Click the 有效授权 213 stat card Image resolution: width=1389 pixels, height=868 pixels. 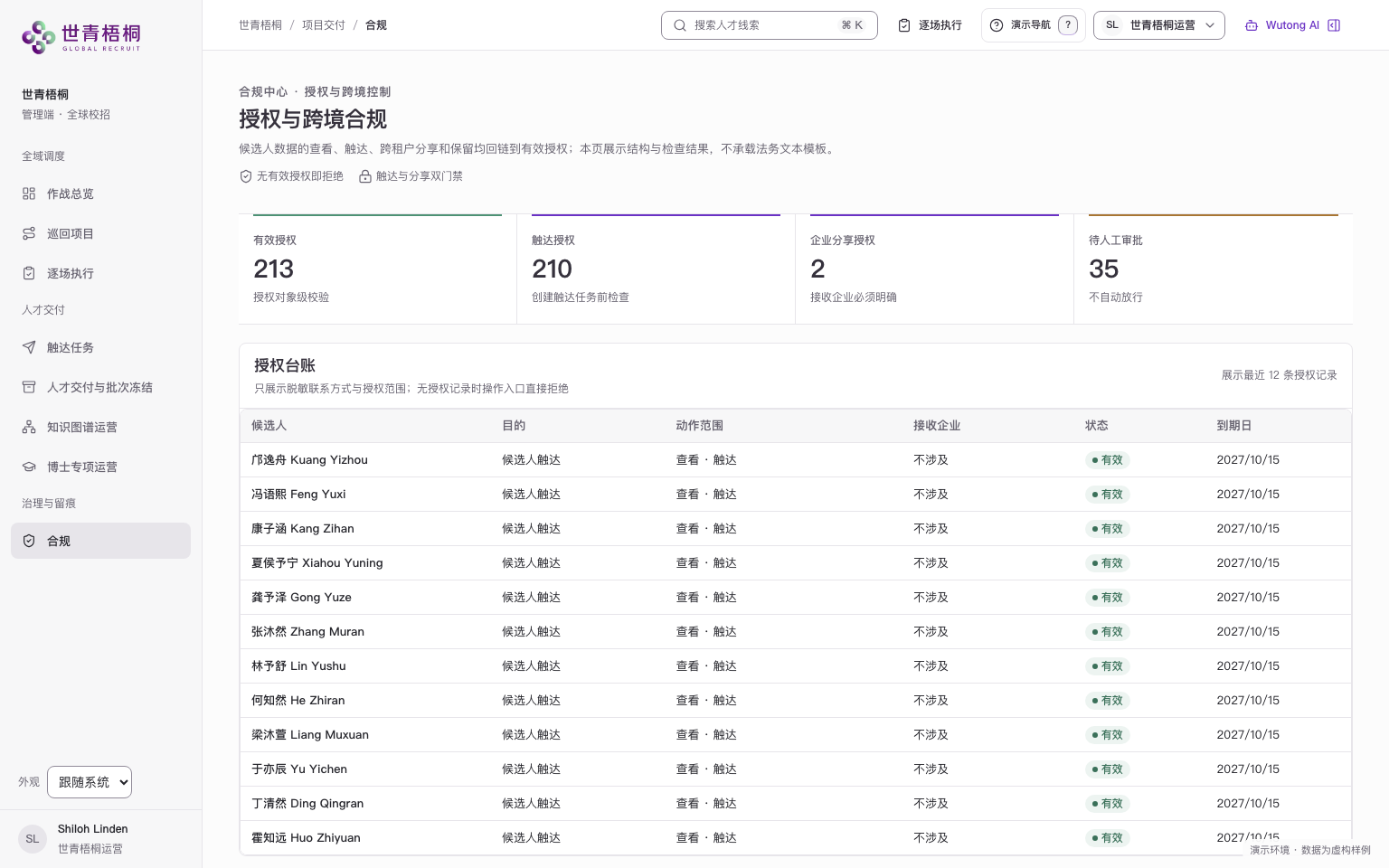(377, 269)
